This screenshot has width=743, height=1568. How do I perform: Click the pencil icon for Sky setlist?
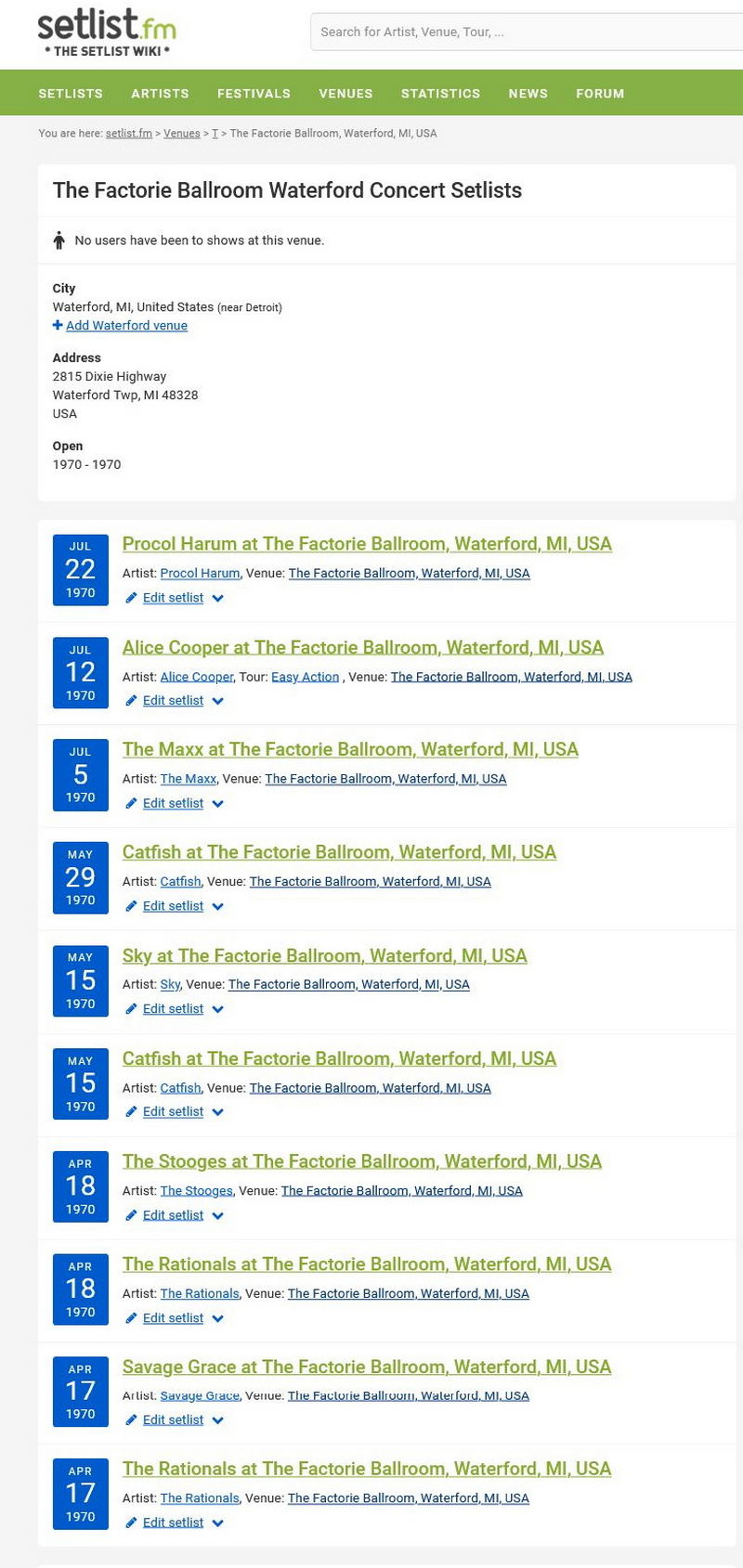coord(131,1008)
